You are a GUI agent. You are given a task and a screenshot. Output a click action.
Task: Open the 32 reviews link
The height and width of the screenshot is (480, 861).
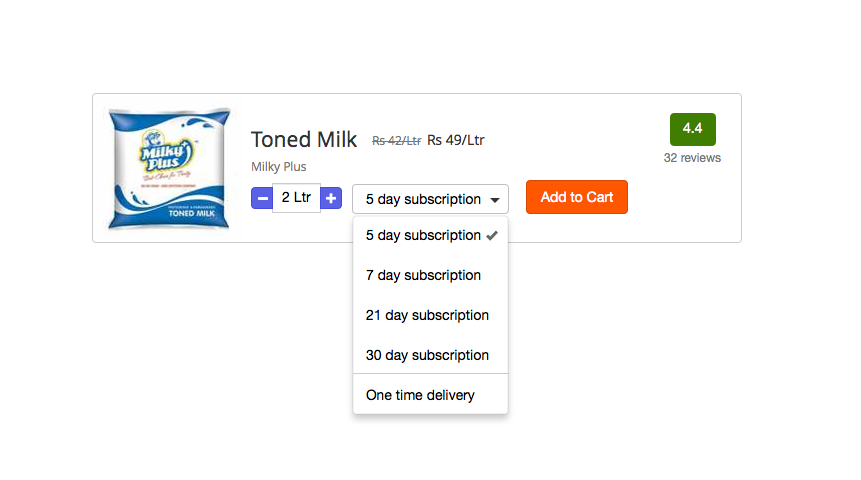(x=692, y=158)
